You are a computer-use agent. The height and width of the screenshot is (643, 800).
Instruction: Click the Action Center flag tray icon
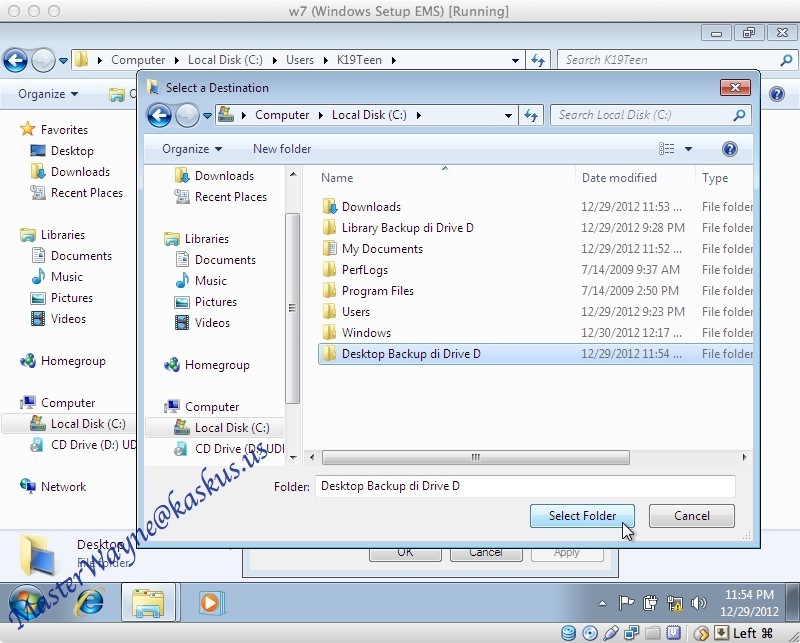[626, 603]
